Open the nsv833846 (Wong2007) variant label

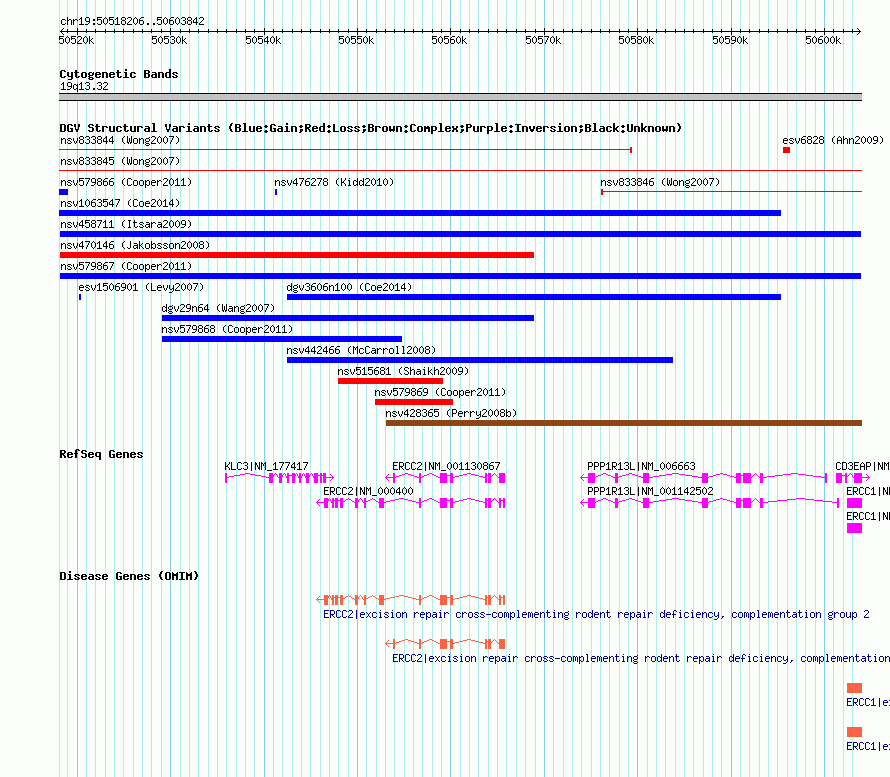(660, 182)
